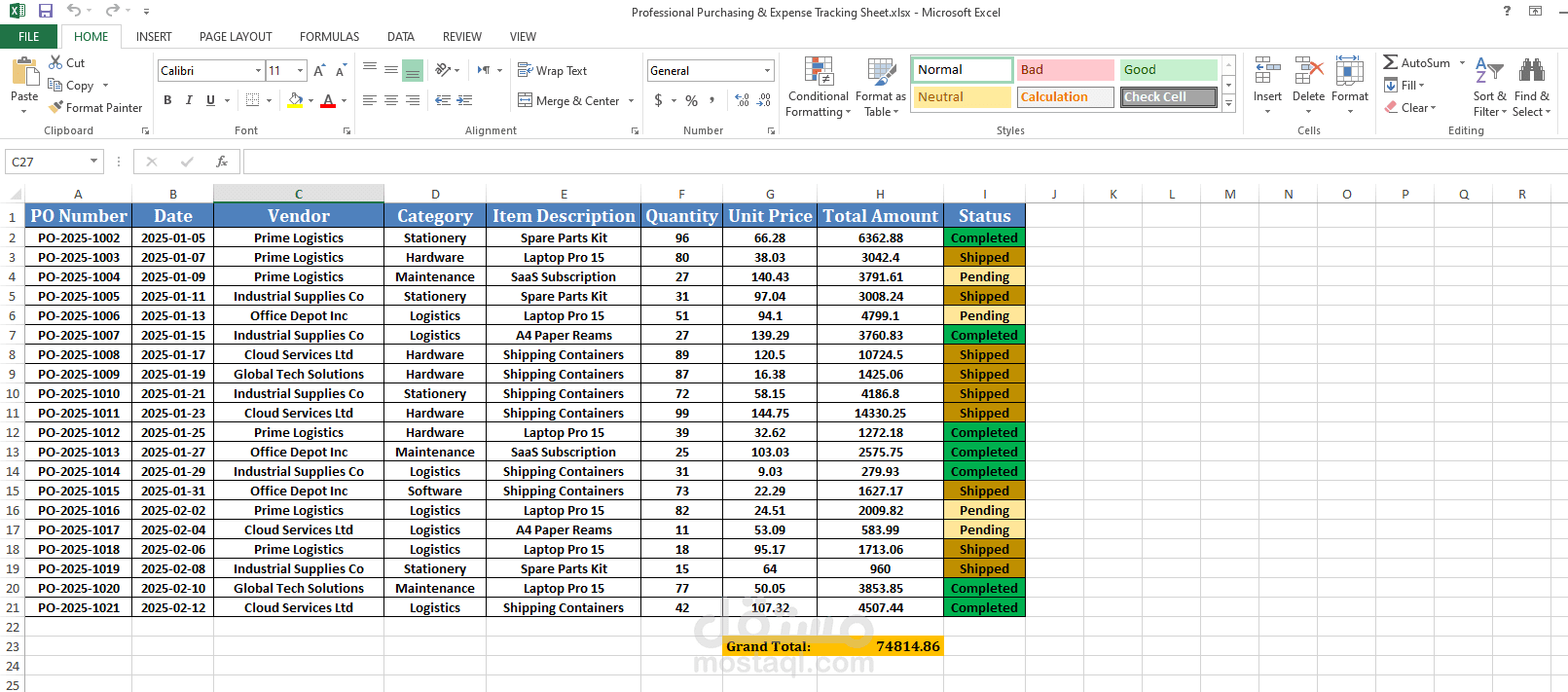Open the FILE tab
1568x692 pixels.
(29, 37)
